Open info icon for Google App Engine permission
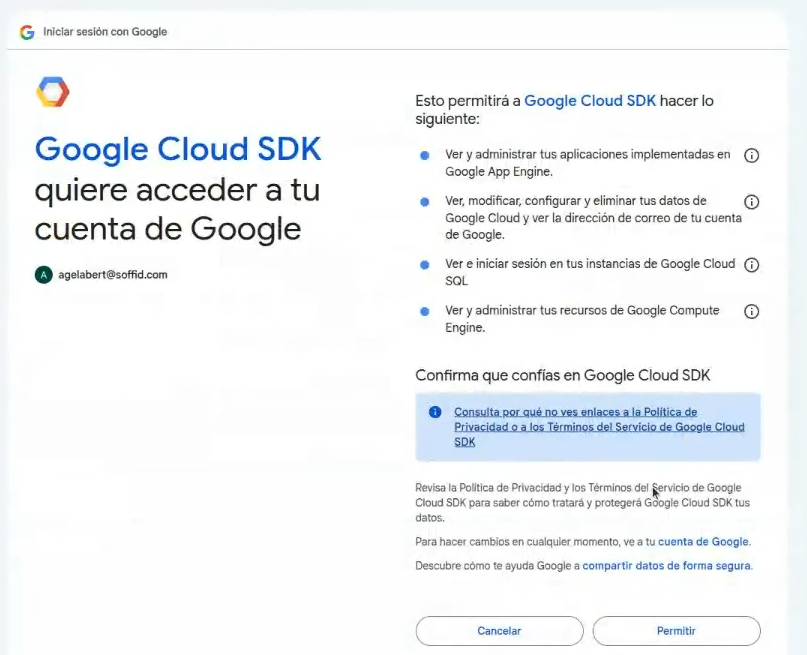Screen dimensions: 807x655 (x=751, y=155)
